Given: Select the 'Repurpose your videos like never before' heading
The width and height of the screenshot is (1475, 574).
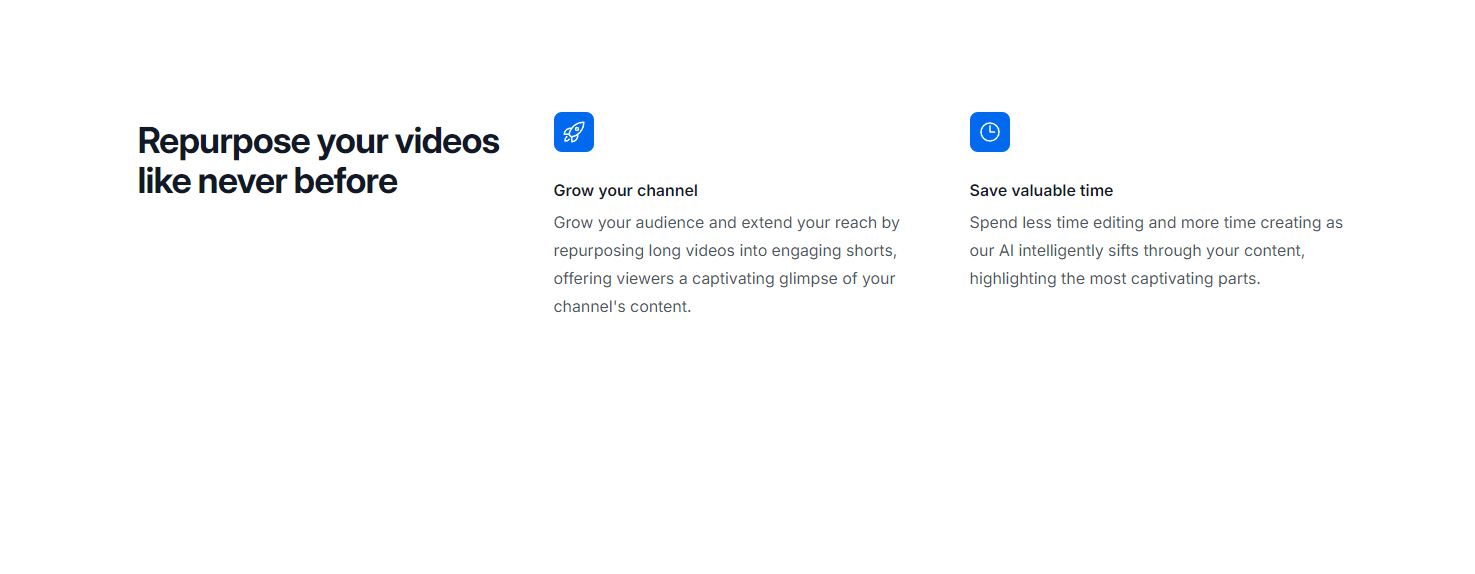Looking at the screenshot, I should click(x=318, y=161).
